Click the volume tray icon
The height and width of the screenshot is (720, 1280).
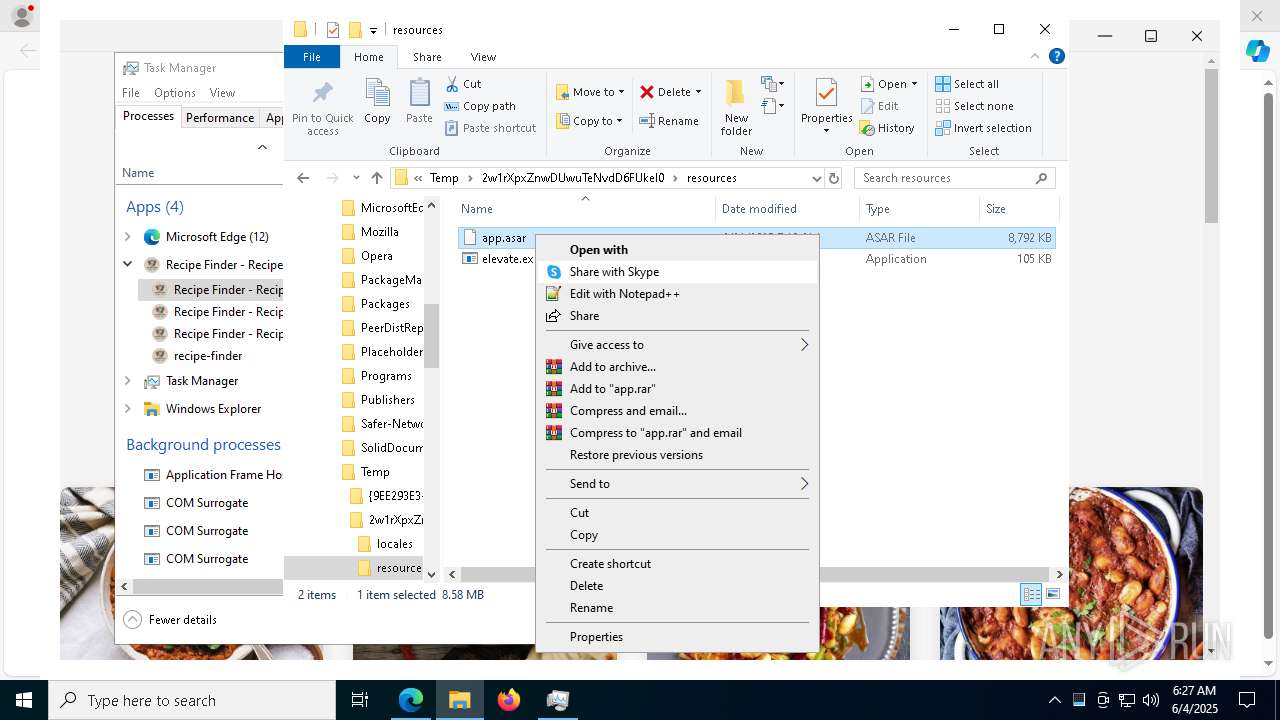point(1151,700)
